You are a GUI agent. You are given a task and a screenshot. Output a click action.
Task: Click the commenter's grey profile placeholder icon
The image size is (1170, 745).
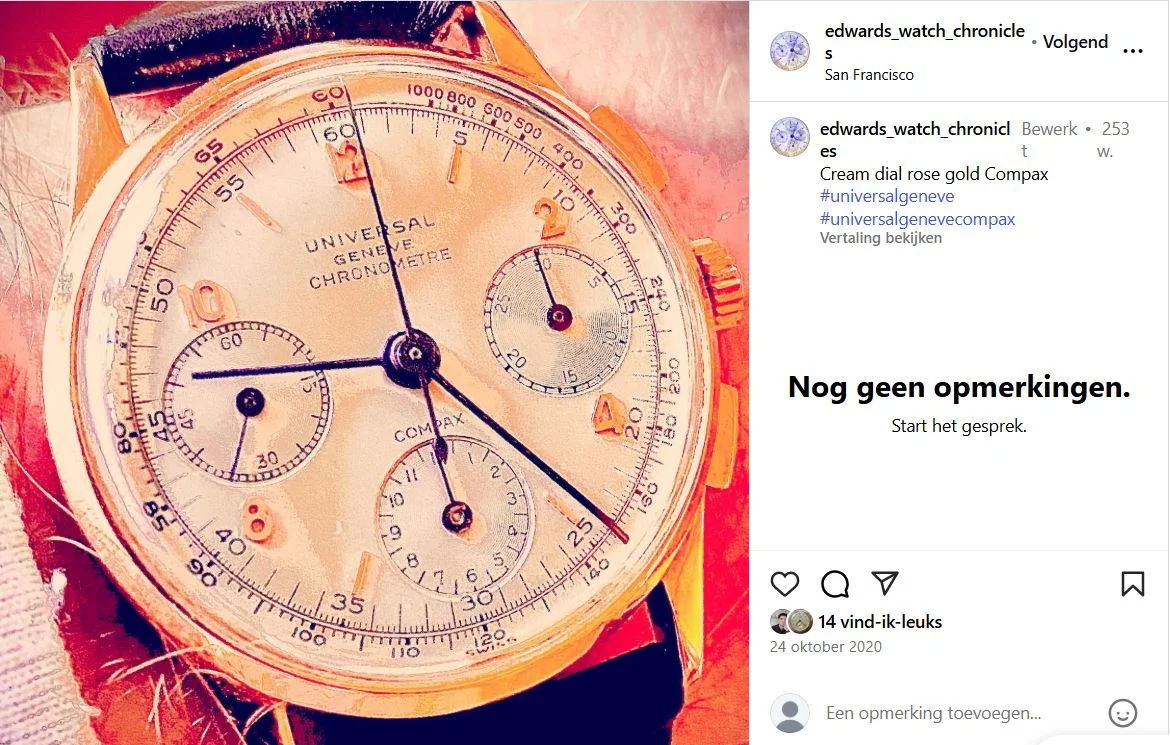pos(789,713)
